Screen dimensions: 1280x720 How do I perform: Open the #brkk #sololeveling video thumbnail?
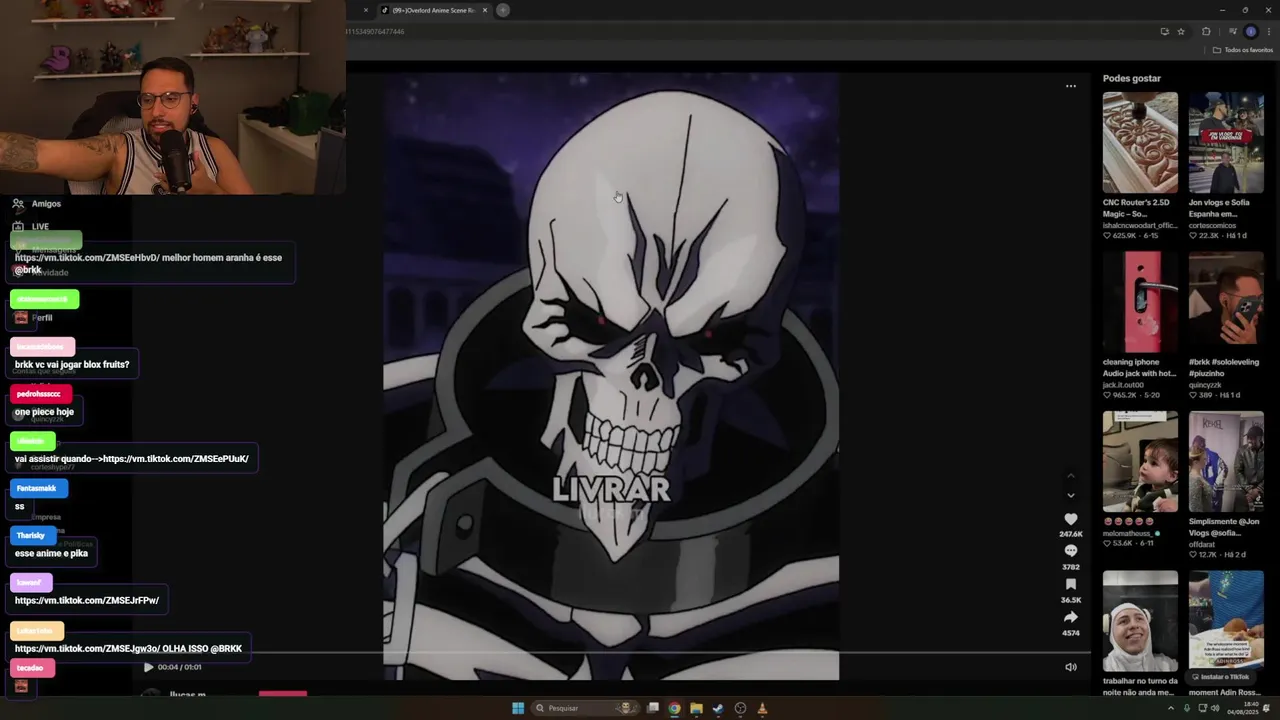pos(1226,302)
